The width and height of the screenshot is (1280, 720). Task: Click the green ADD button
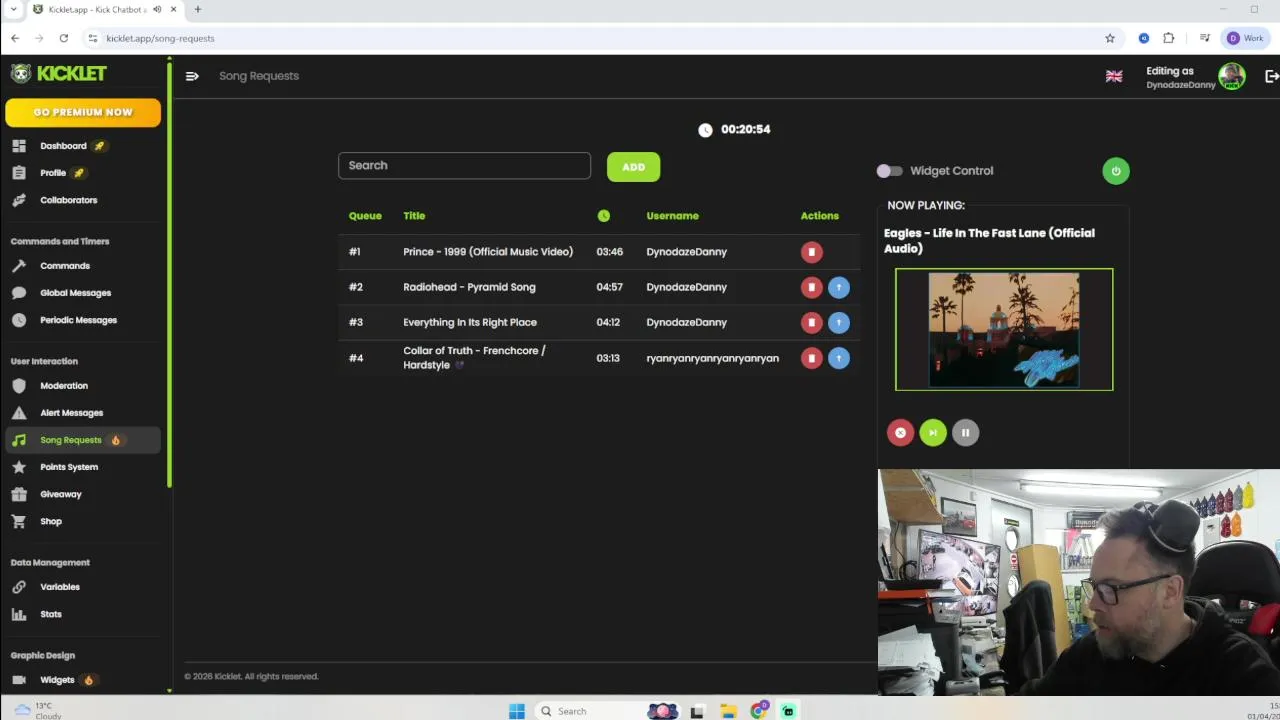[x=633, y=167]
